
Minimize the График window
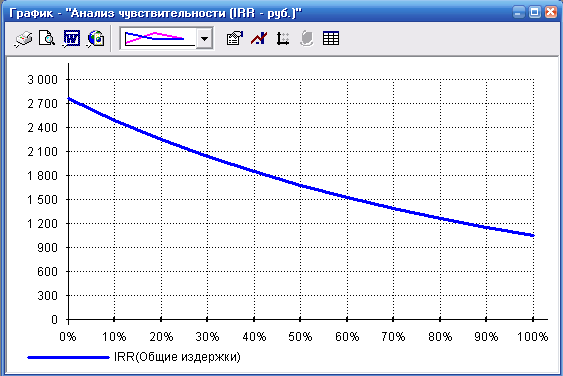pos(518,13)
